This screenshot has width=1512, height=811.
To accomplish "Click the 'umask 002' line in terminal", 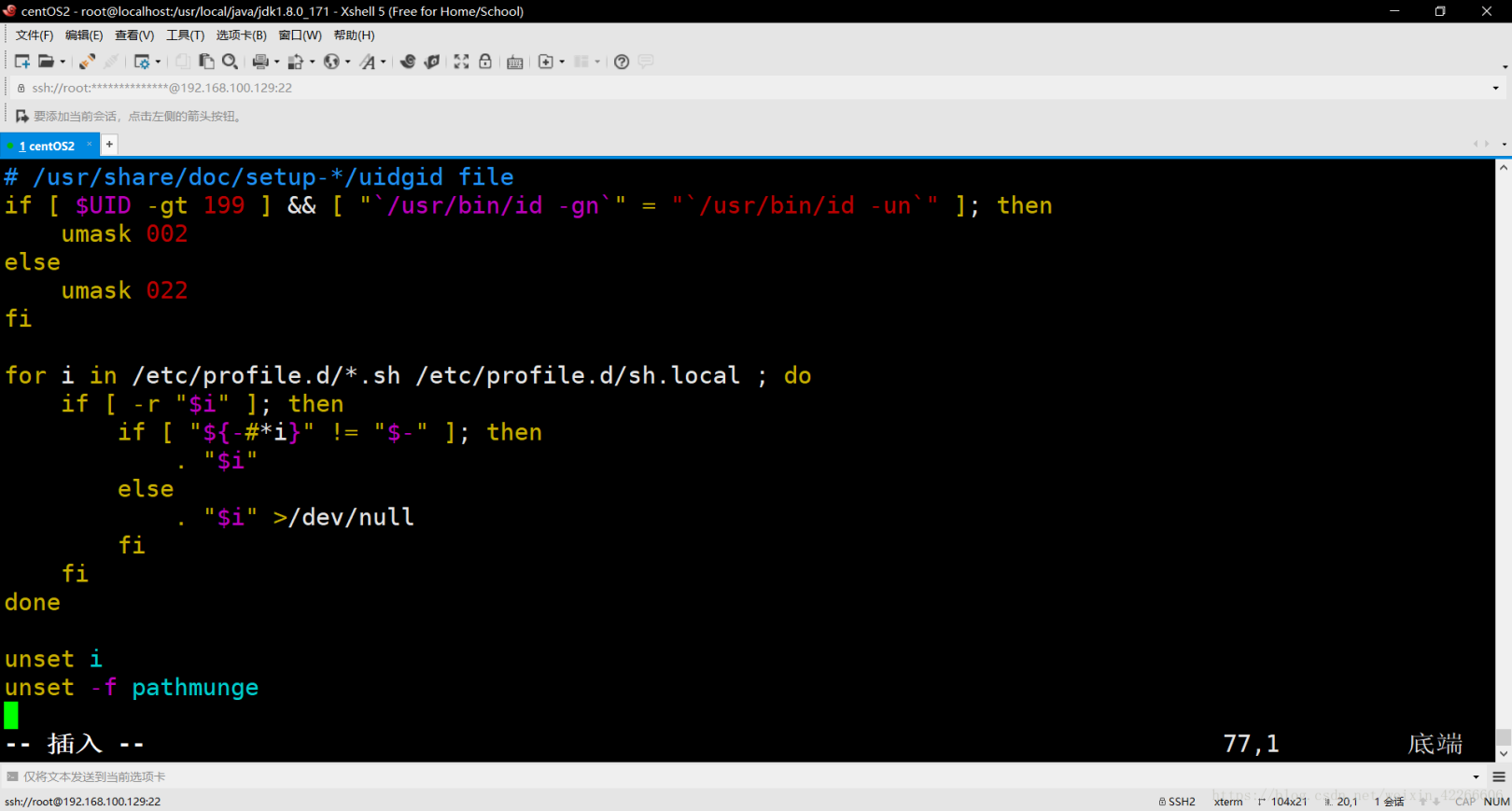I will point(124,234).
